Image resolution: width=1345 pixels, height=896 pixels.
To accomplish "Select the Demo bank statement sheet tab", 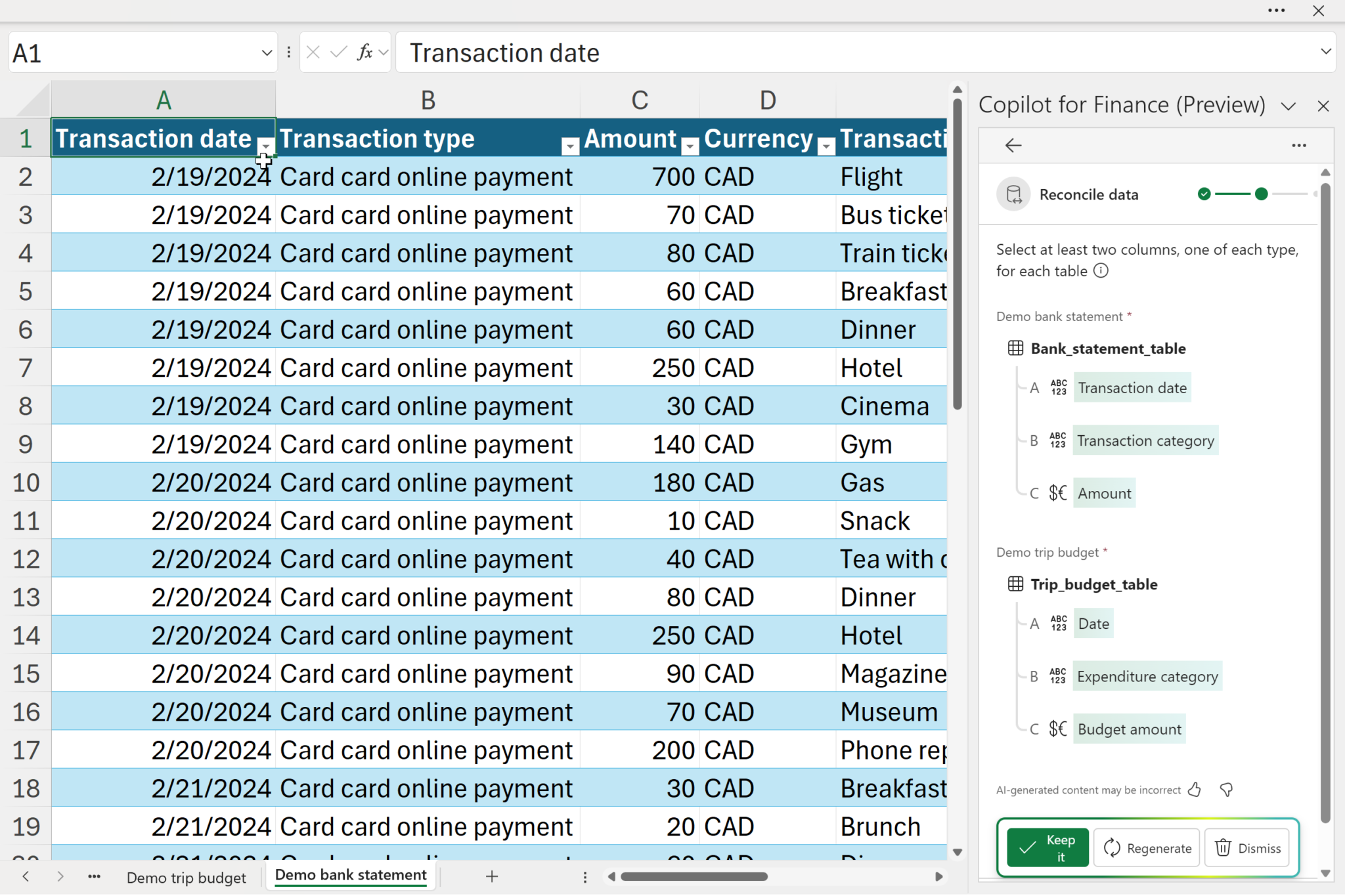I will point(351,875).
